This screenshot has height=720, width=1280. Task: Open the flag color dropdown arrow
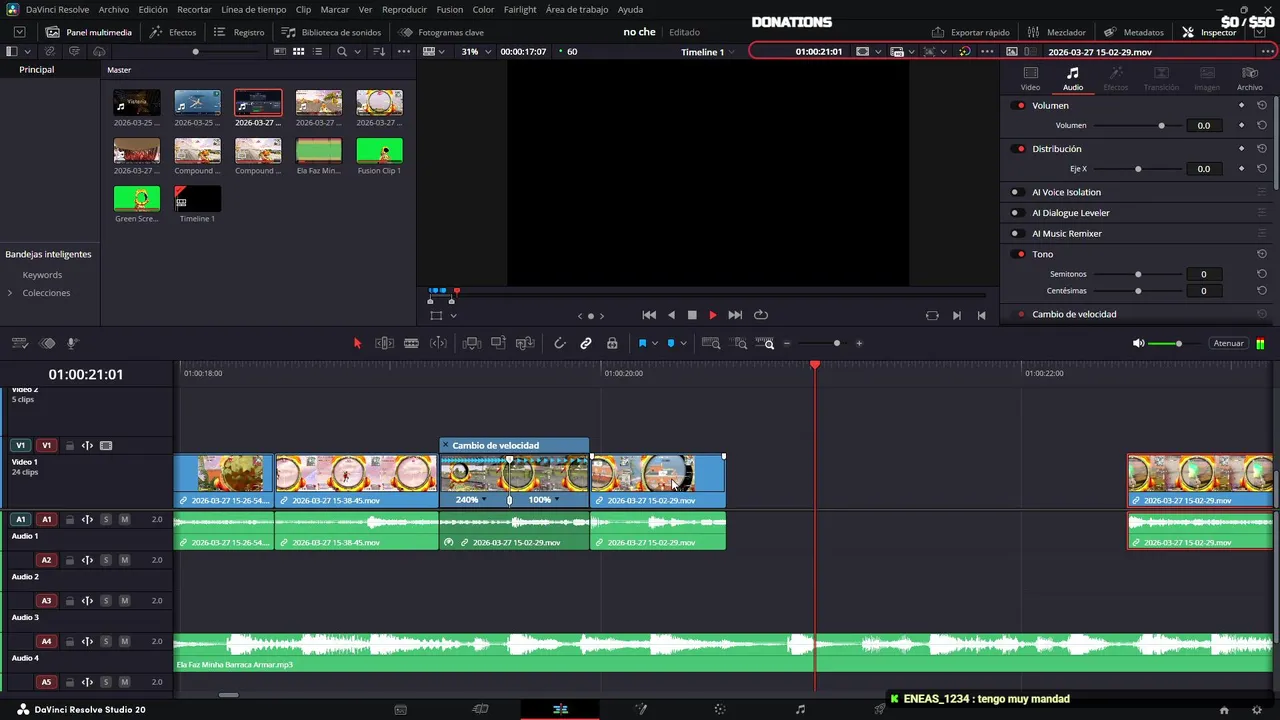[655, 343]
